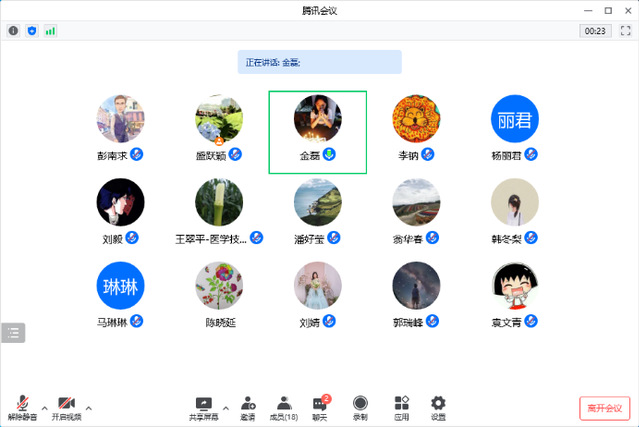Expand video options arrow beside 开启视频
The image size is (639, 427).
click(x=88, y=406)
